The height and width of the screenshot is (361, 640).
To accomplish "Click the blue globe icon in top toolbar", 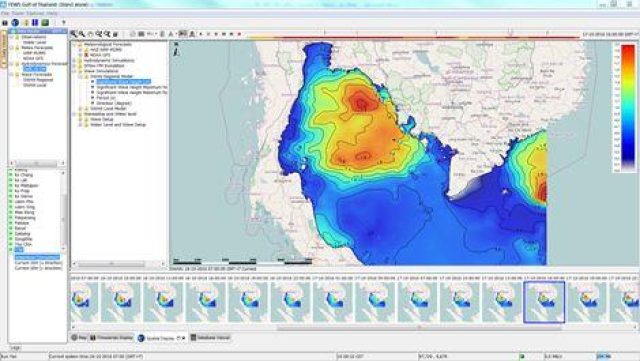I will click(x=15, y=22).
